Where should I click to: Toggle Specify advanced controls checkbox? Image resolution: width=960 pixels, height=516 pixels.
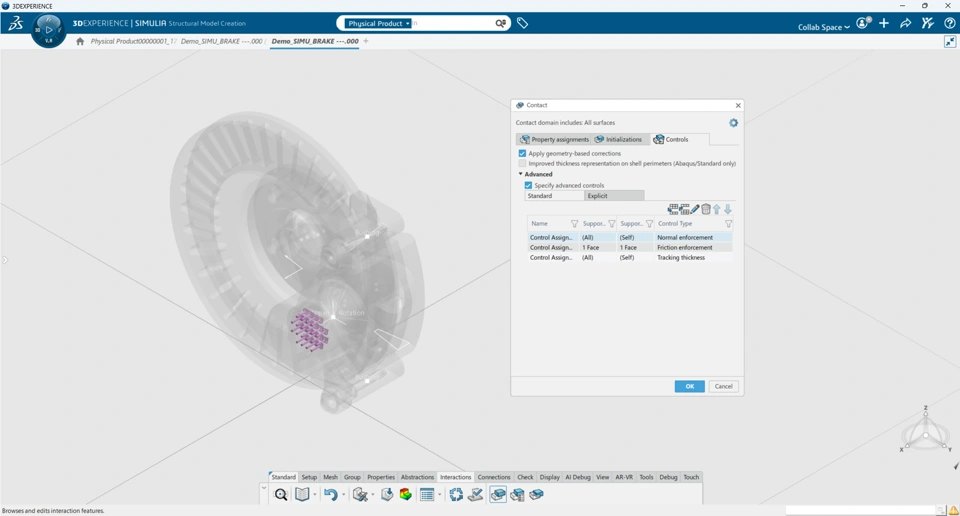(x=528, y=185)
